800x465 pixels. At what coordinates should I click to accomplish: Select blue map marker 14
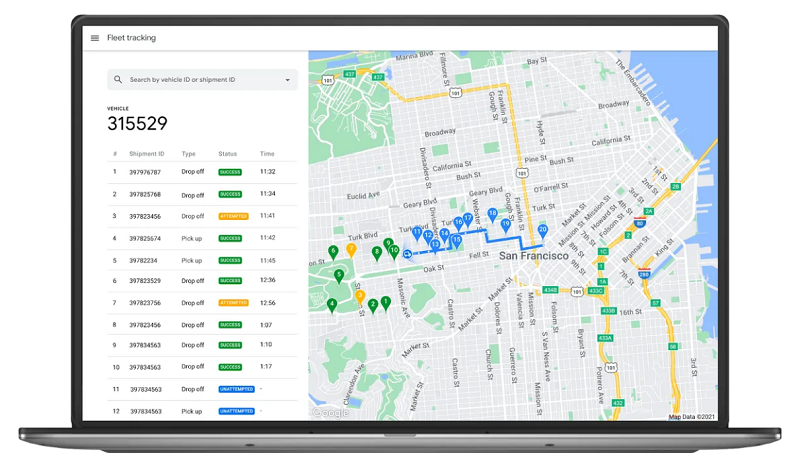[x=444, y=236]
